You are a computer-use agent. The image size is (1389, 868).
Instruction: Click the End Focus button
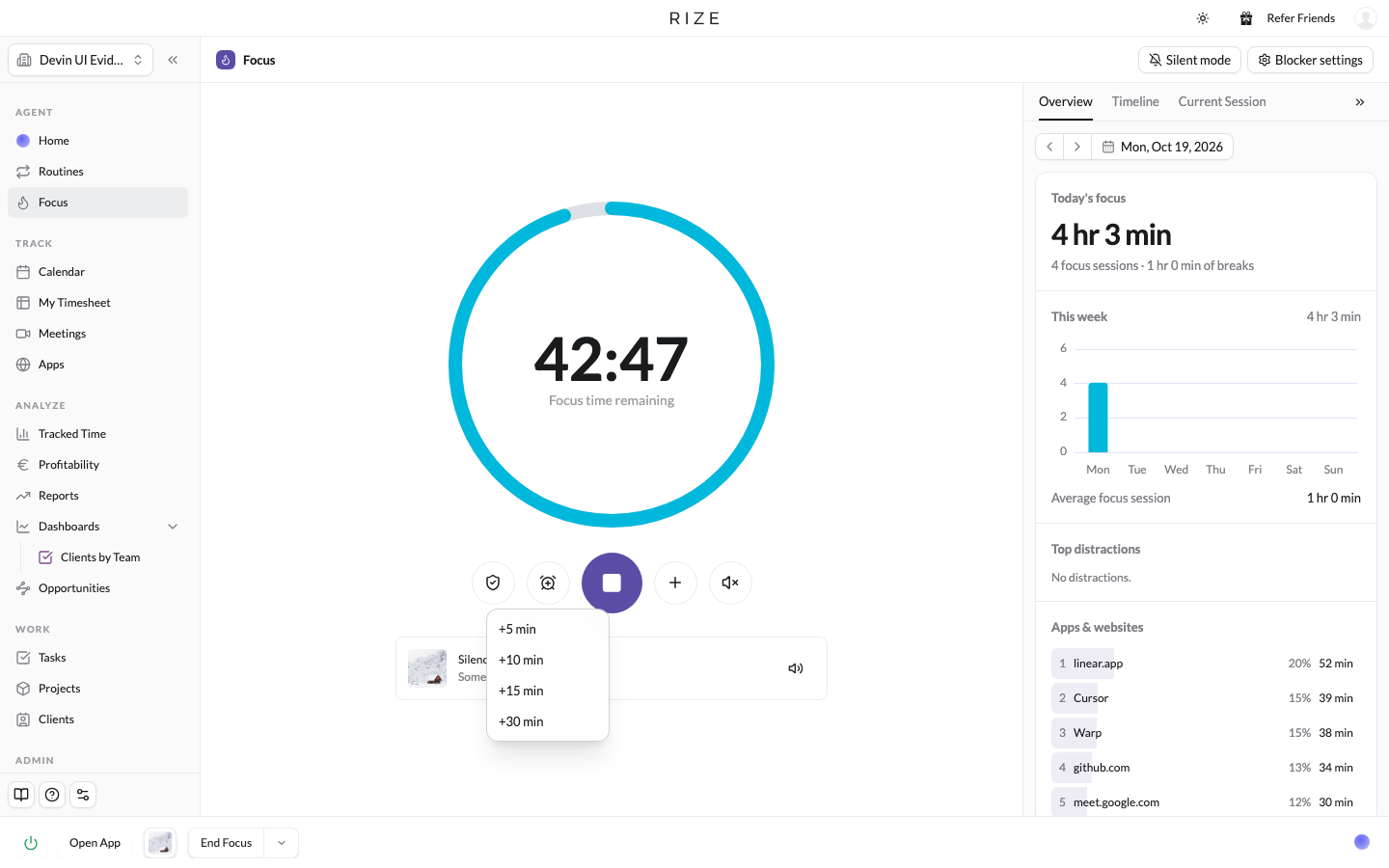coord(227,843)
